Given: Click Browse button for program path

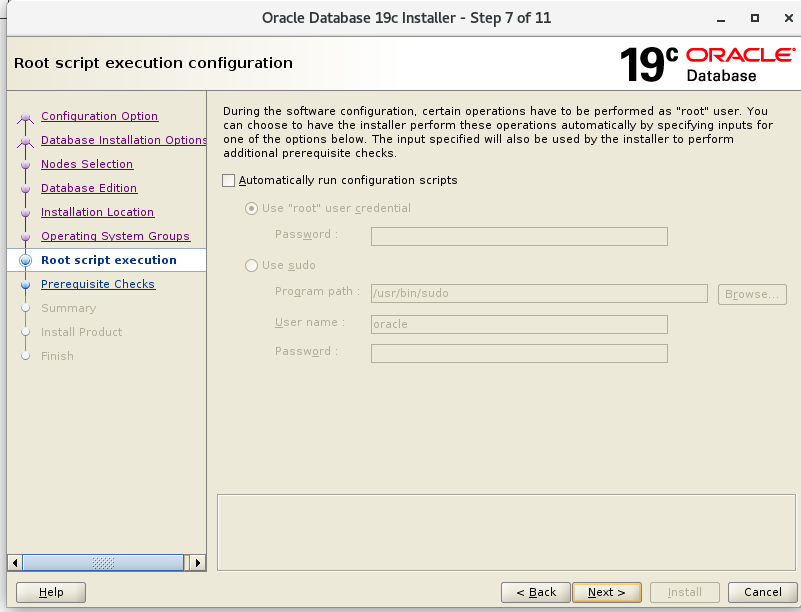Looking at the screenshot, I should (x=752, y=294).
